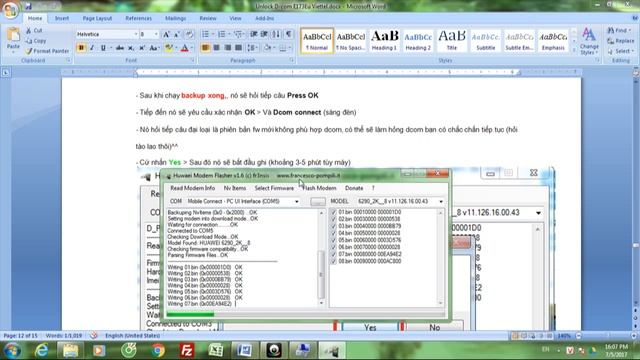Apply Superscript formatting
640x360 pixels.
(x=142, y=48)
